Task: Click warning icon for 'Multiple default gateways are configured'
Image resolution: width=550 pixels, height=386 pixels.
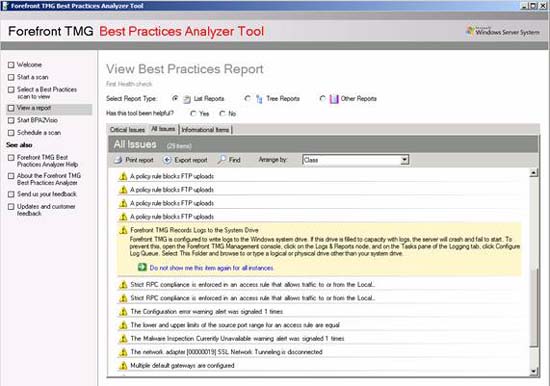Action: click(123, 366)
